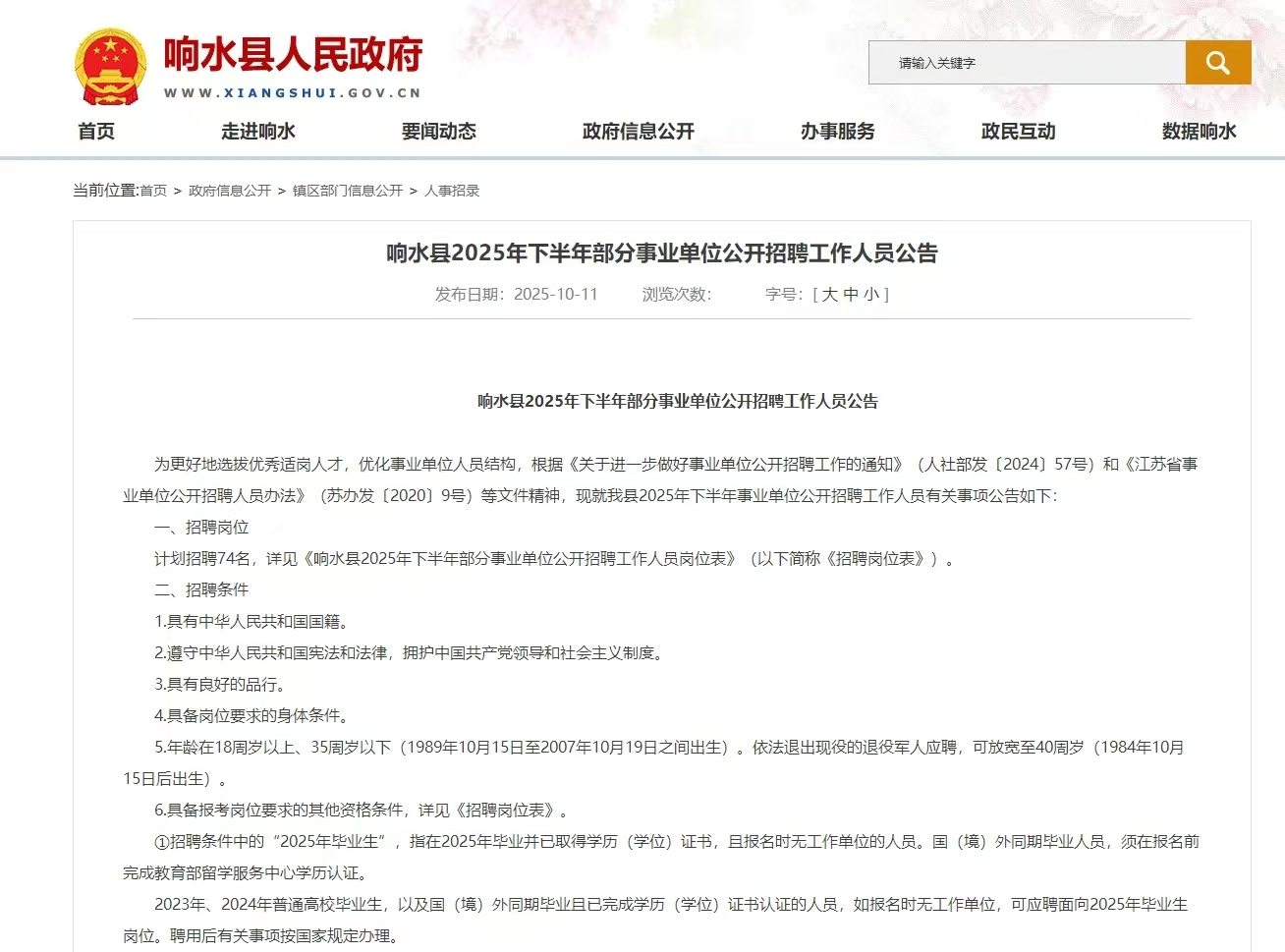Select 走进响水 in the navigation bar
The height and width of the screenshot is (952, 1285).
click(x=257, y=131)
